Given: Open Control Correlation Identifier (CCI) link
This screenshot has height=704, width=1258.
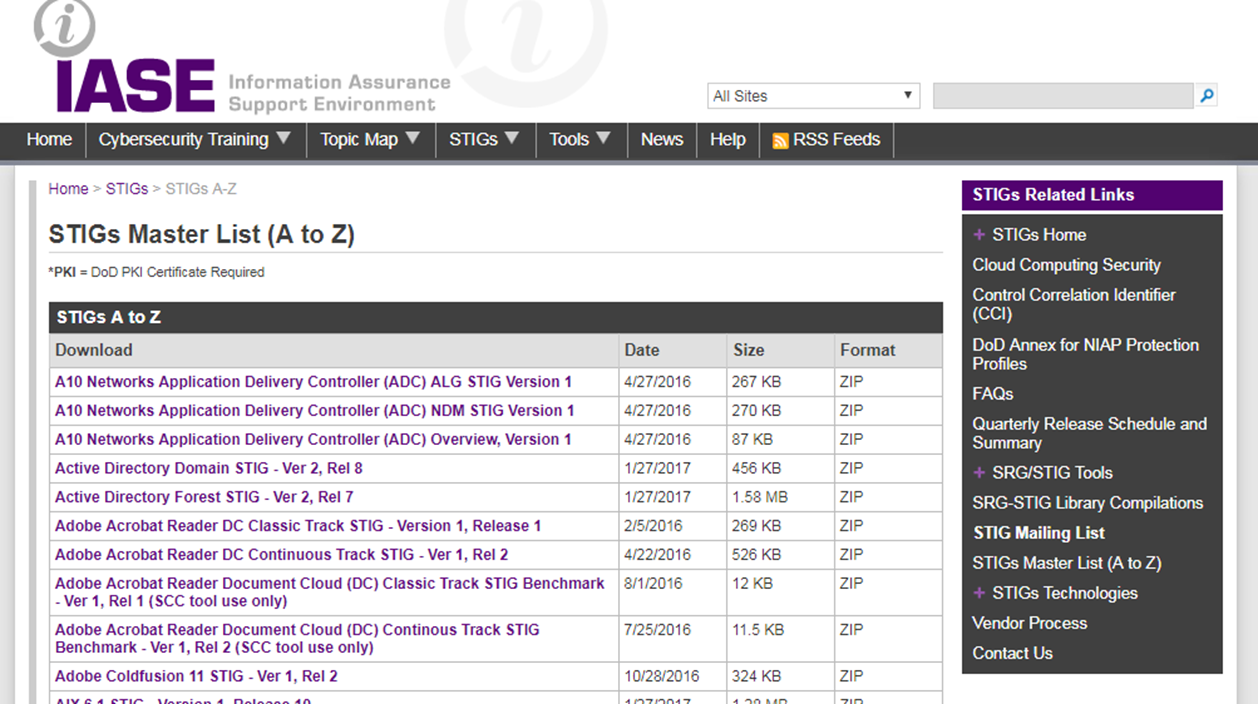Looking at the screenshot, I should coord(1074,304).
